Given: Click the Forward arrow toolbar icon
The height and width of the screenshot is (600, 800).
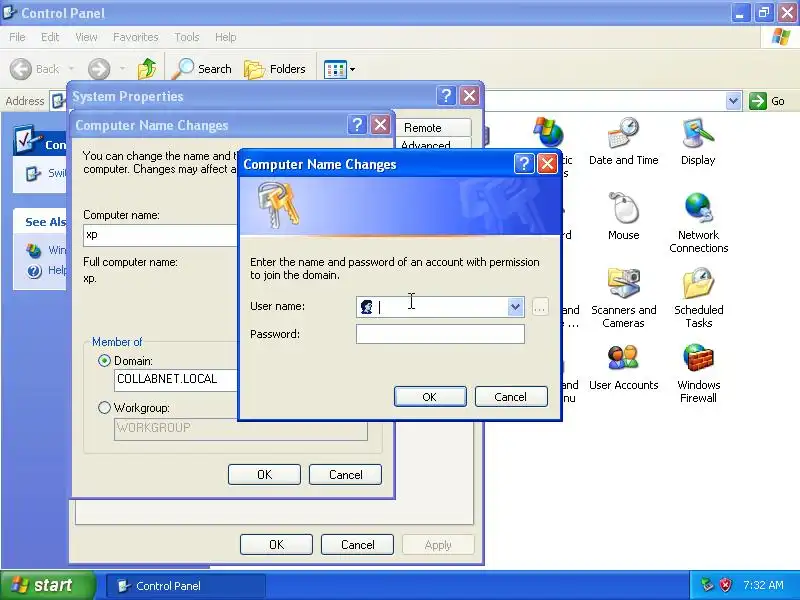Looking at the screenshot, I should tap(99, 69).
